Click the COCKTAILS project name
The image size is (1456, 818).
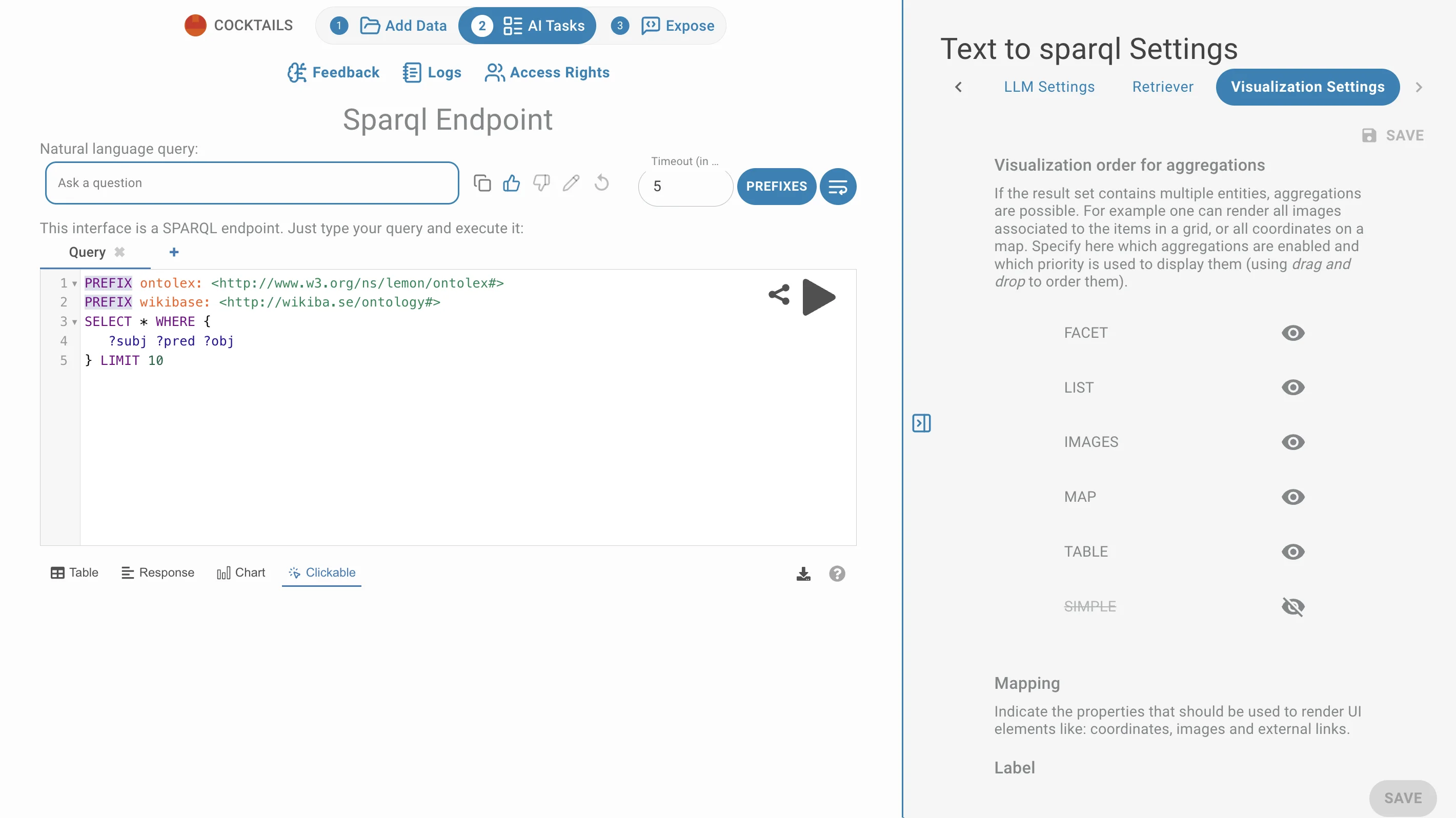point(253,26)
